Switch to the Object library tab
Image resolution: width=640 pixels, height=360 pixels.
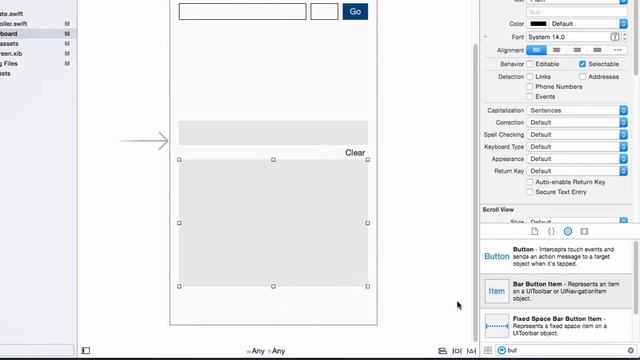click(x=568, y=231)
